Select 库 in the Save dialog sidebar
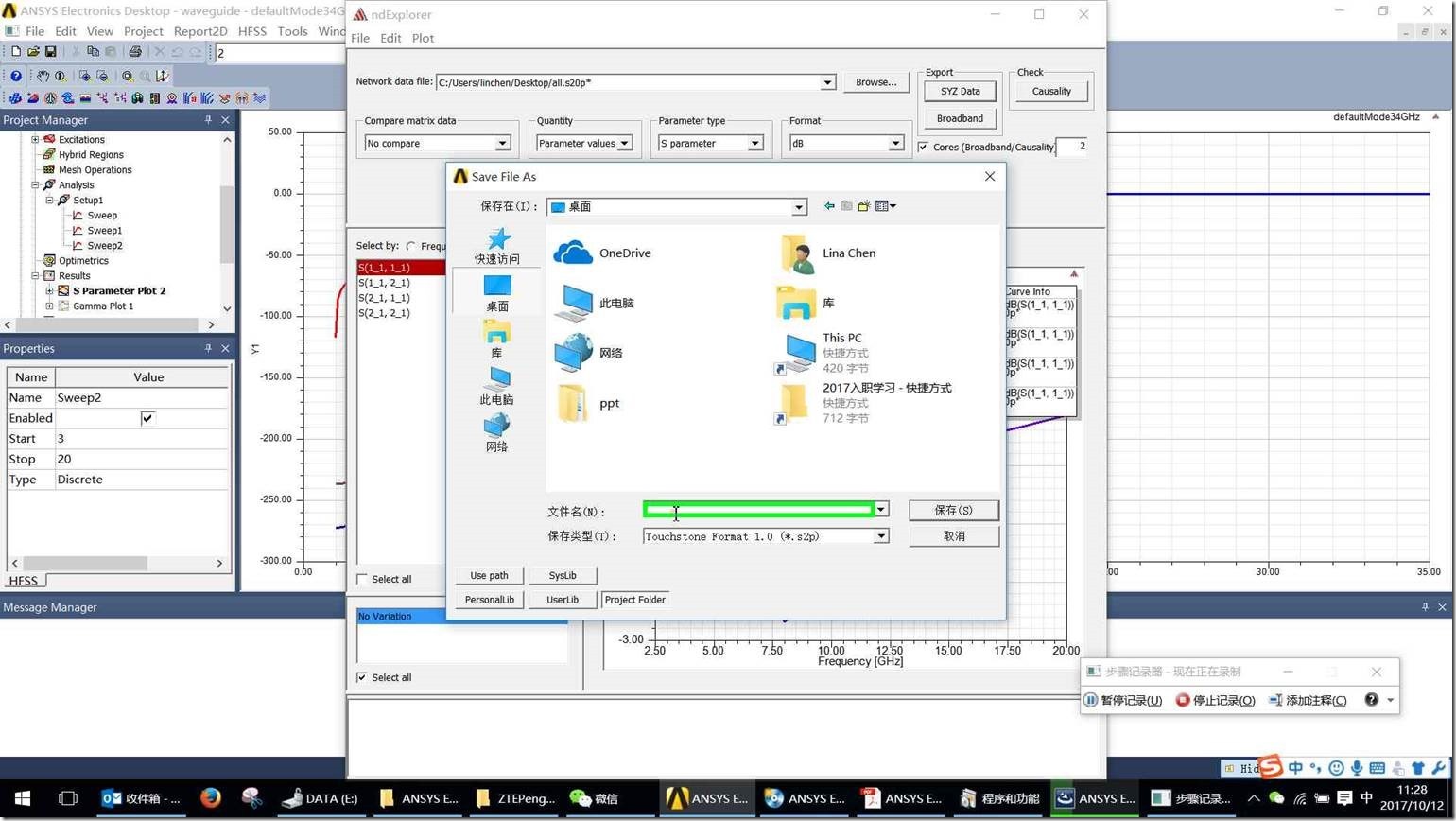1456x821 pixels. 497,341
